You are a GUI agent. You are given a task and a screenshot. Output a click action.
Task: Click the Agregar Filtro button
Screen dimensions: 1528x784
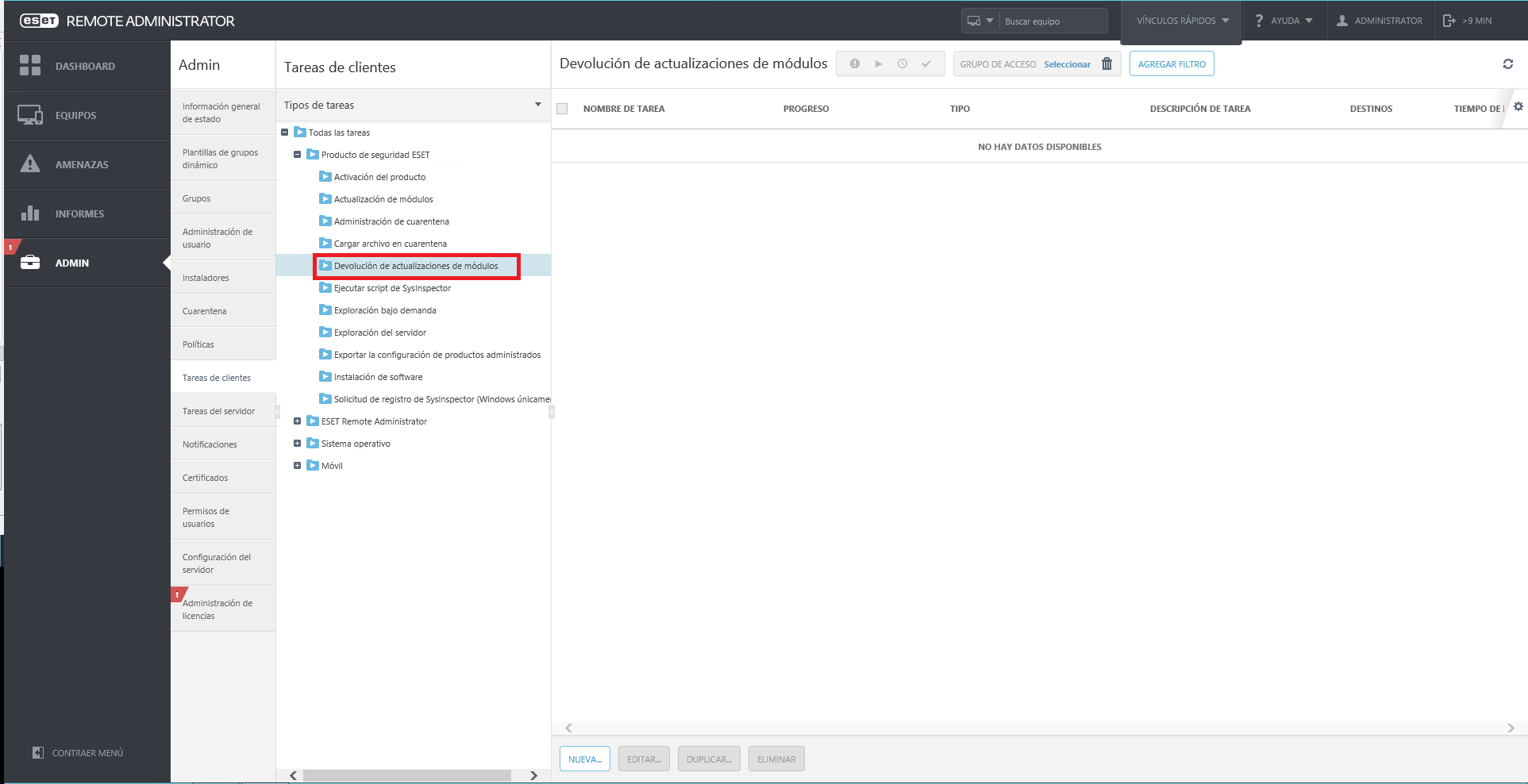tap(1172, 63)
